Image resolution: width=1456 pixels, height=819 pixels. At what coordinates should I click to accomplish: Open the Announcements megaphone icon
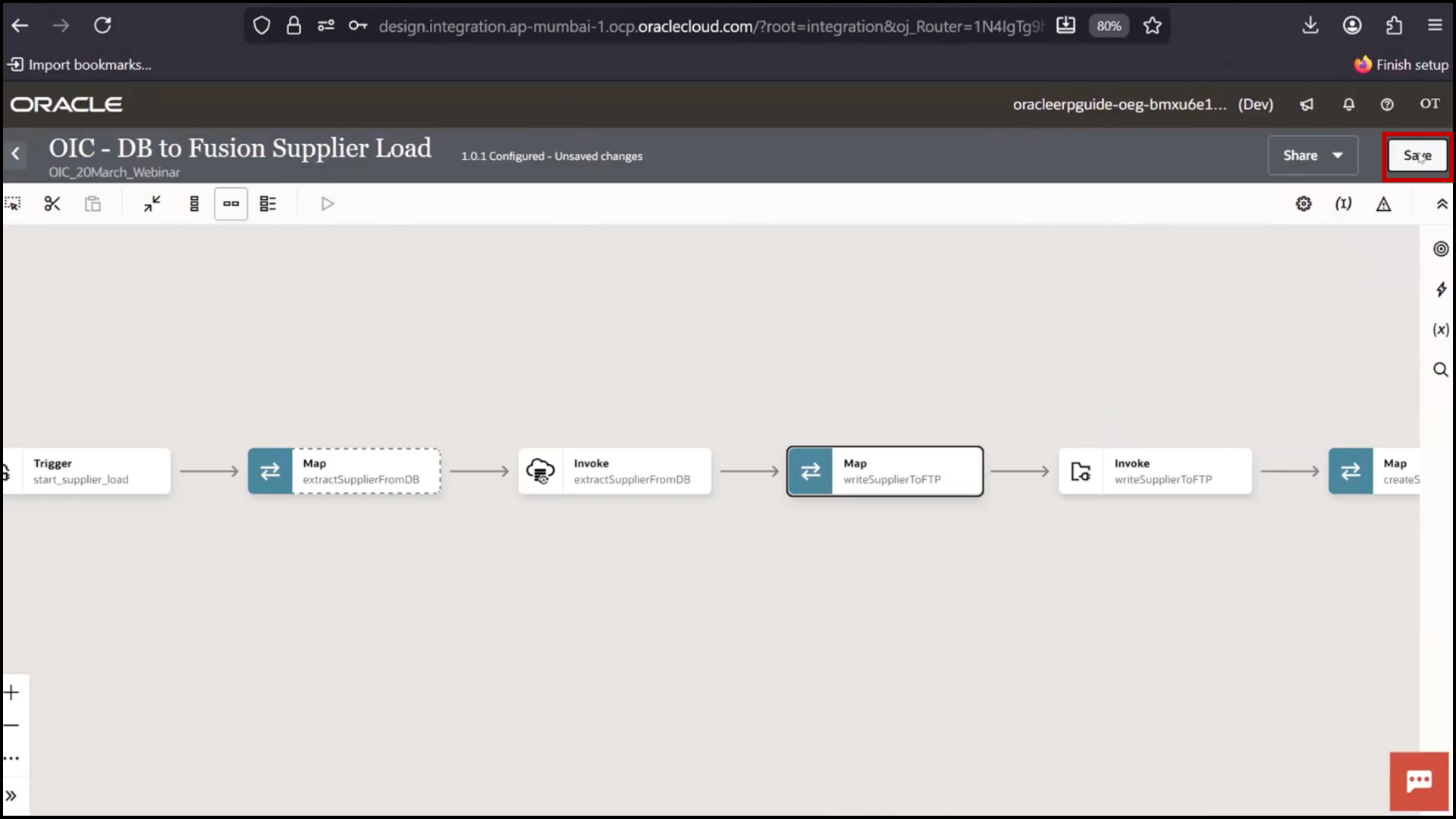point(1307,105)
